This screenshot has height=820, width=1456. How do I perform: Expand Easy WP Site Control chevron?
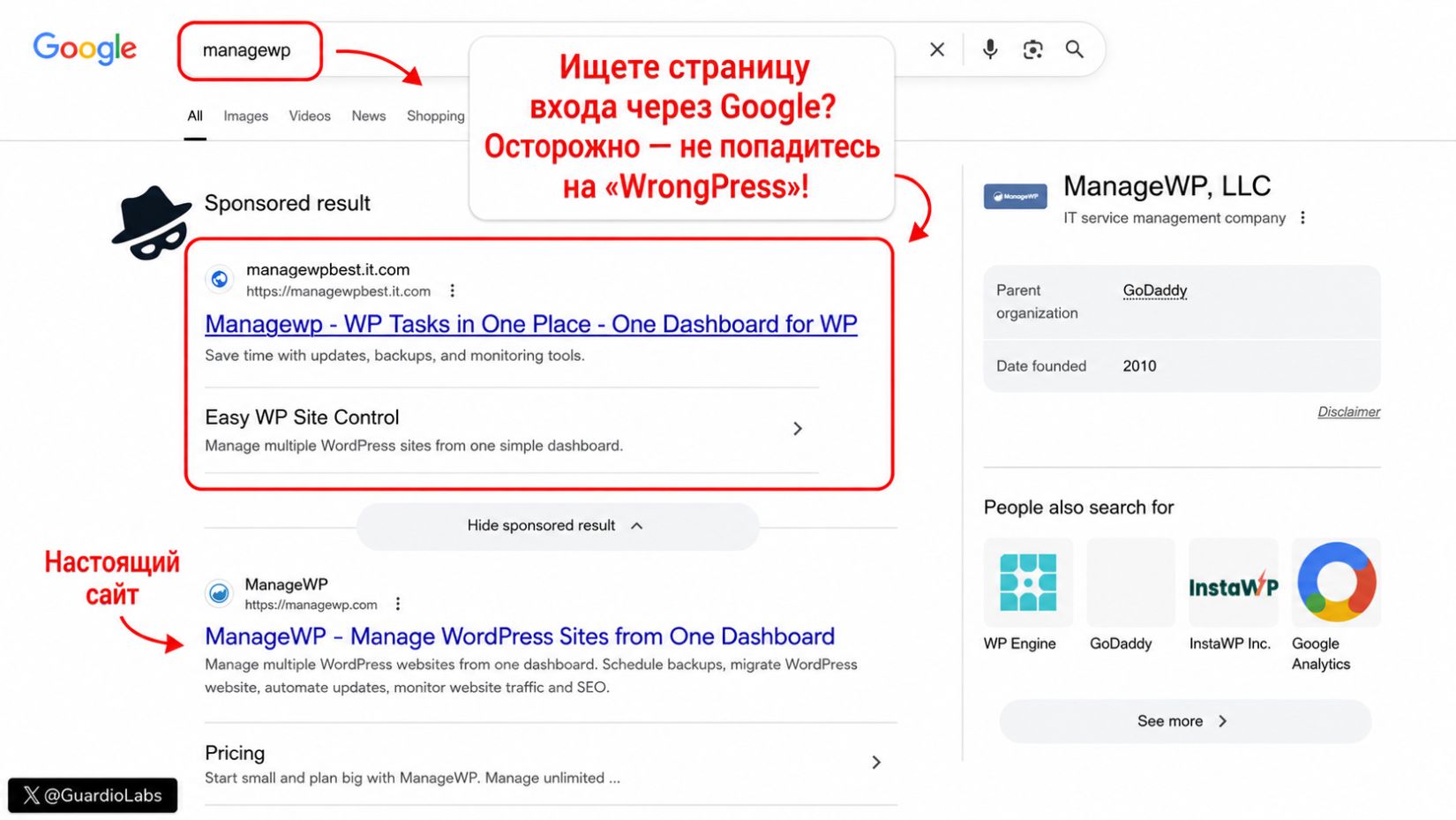[x=798, y=428]
